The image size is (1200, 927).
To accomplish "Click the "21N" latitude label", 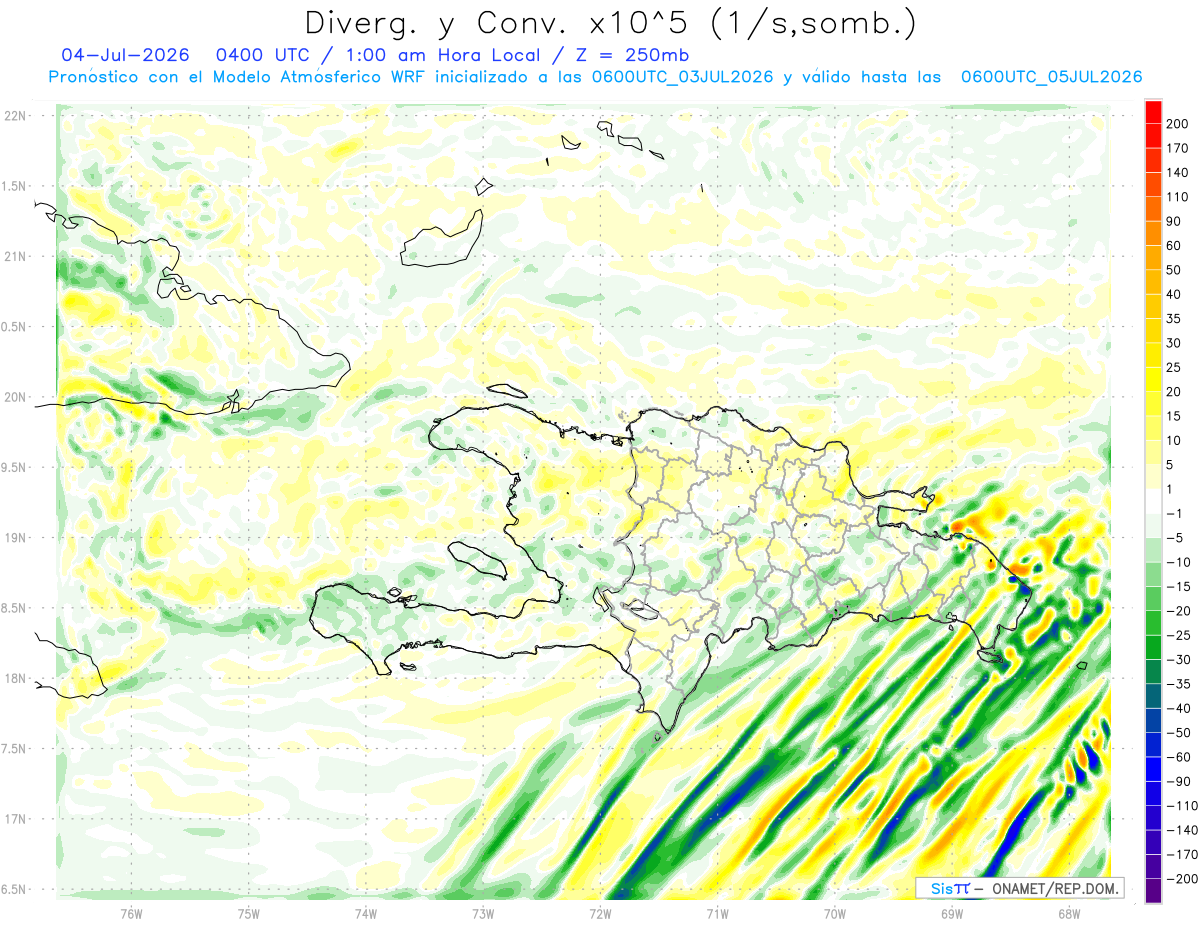I will pos(15,256).
